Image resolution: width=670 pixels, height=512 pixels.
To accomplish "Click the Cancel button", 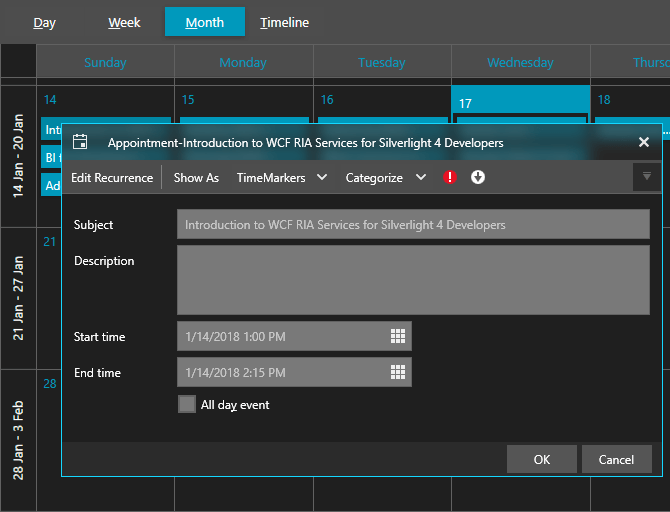I will coord(617,459).
